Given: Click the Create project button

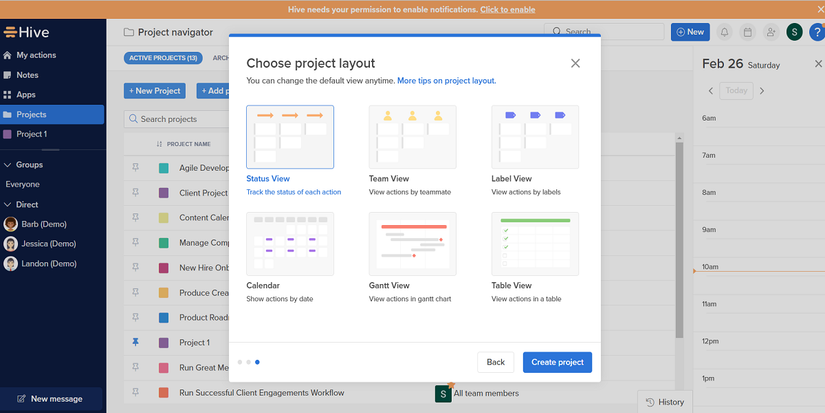Looking at the screenshot, I should click(557, 362).
